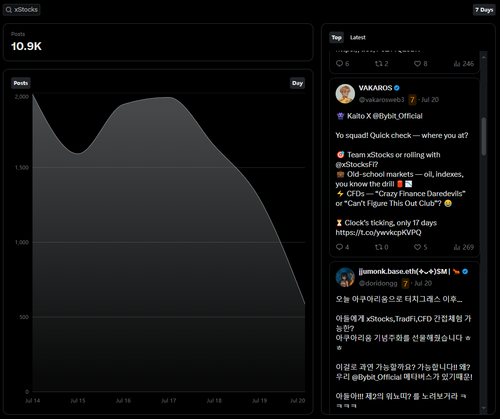Click VAKAROS verified badge

coord(397,88)
